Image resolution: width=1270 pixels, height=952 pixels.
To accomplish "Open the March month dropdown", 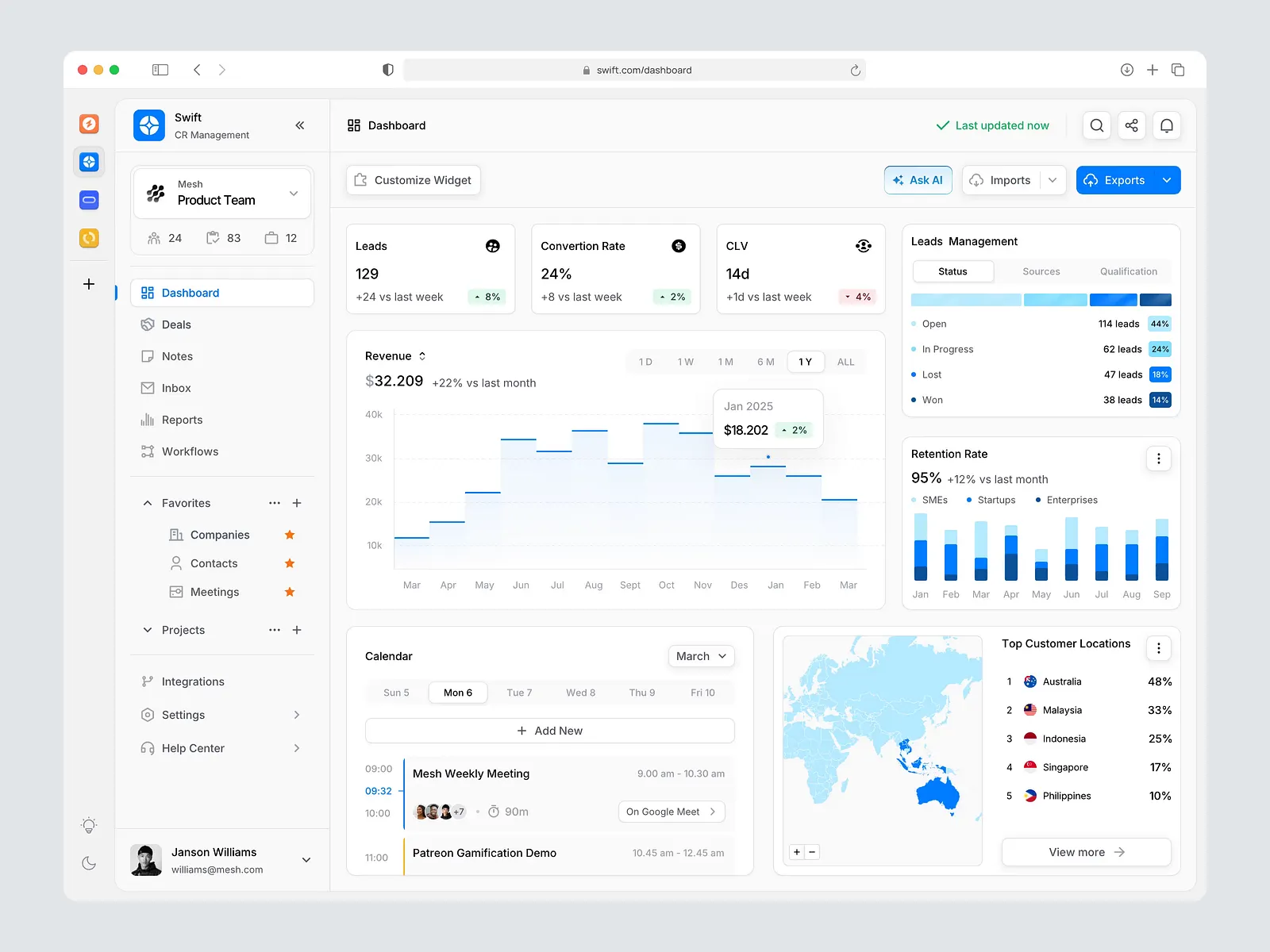I will (x=702, y=656).
